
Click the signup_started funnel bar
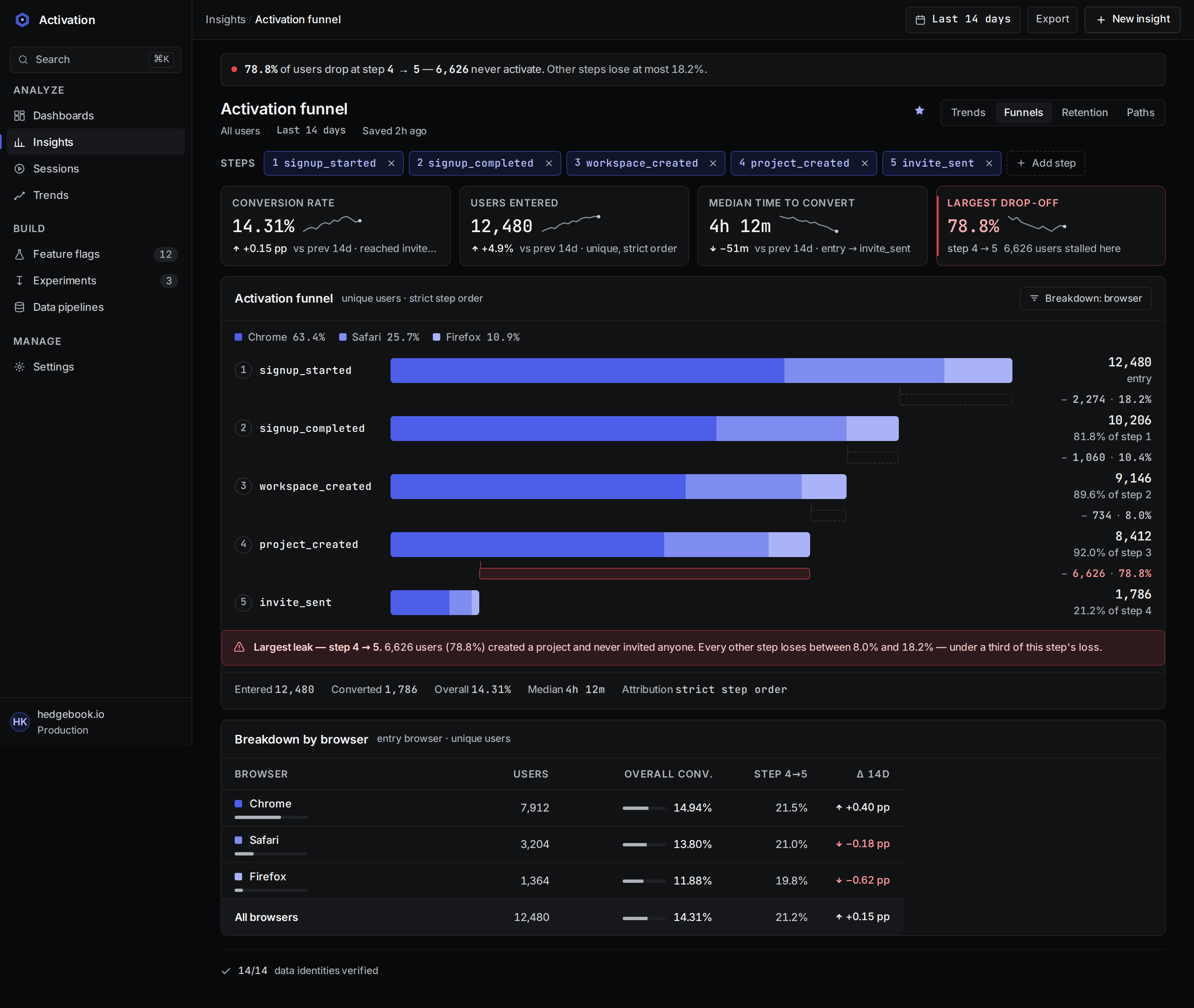pyautogui.click(x=701, y=370)
